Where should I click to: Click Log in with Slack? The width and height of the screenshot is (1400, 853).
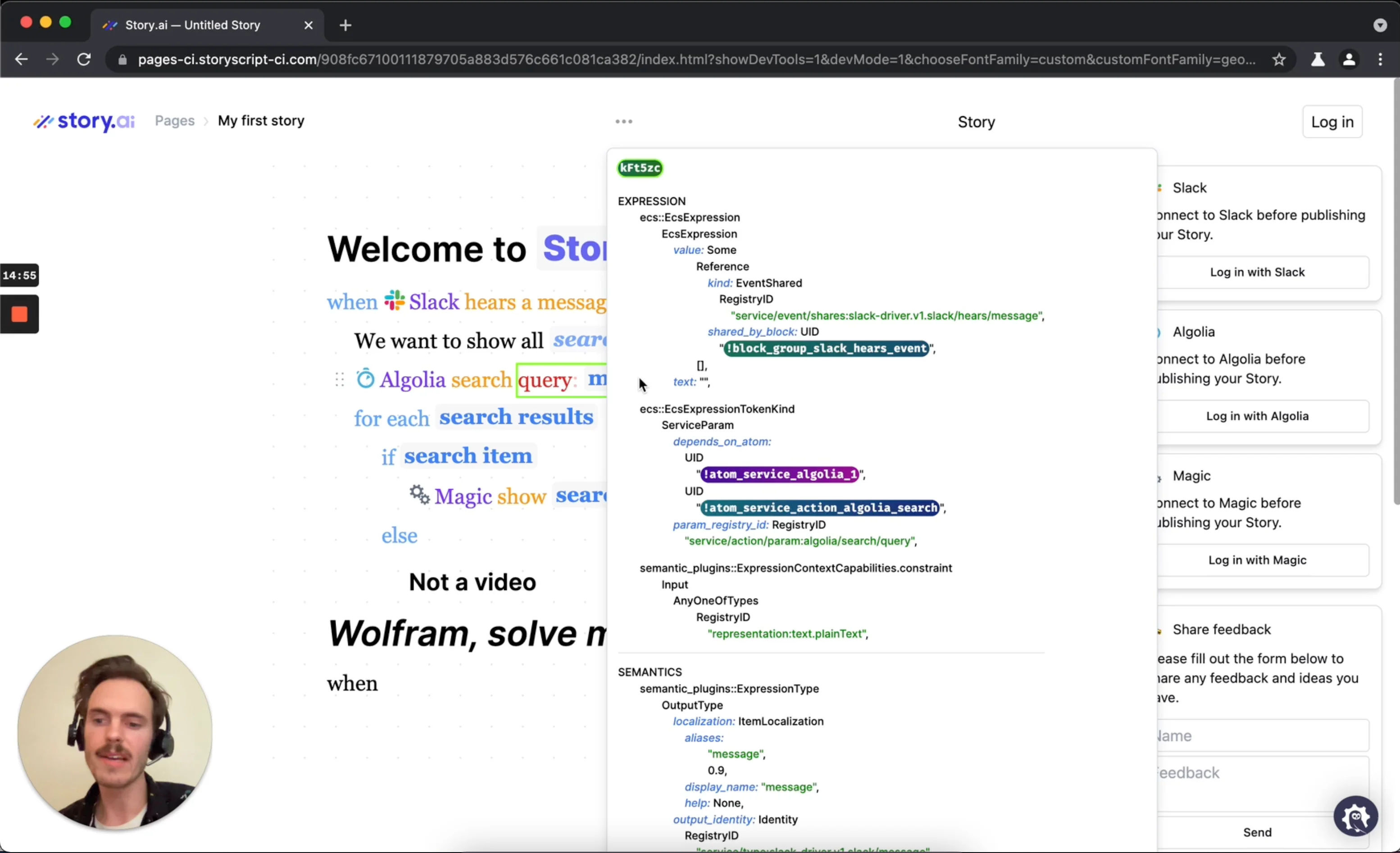click(x=1257, y=272)
